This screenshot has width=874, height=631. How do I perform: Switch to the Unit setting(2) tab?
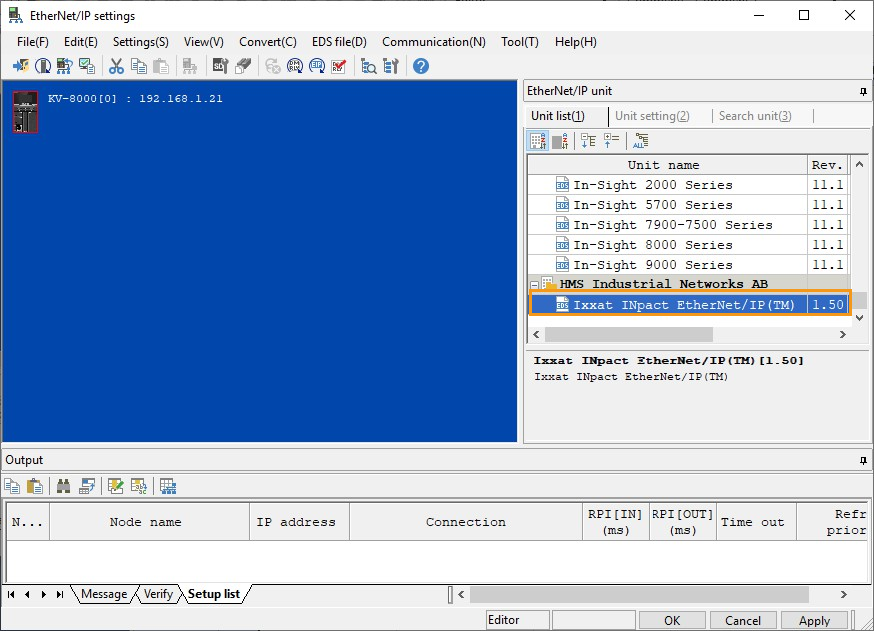pyautogui.click(x=653, y=115)
